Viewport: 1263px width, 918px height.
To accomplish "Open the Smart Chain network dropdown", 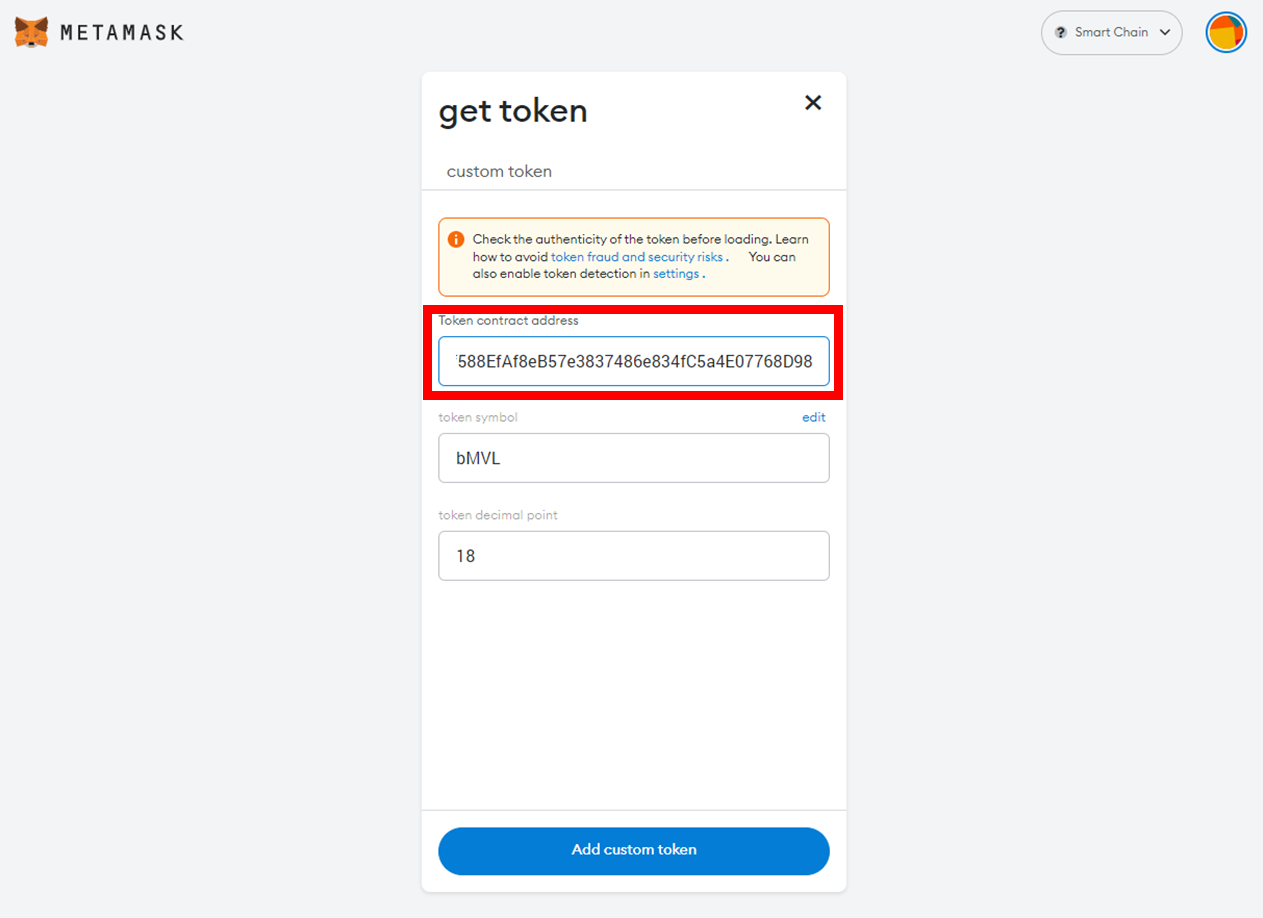I will tap(1111, 33).
